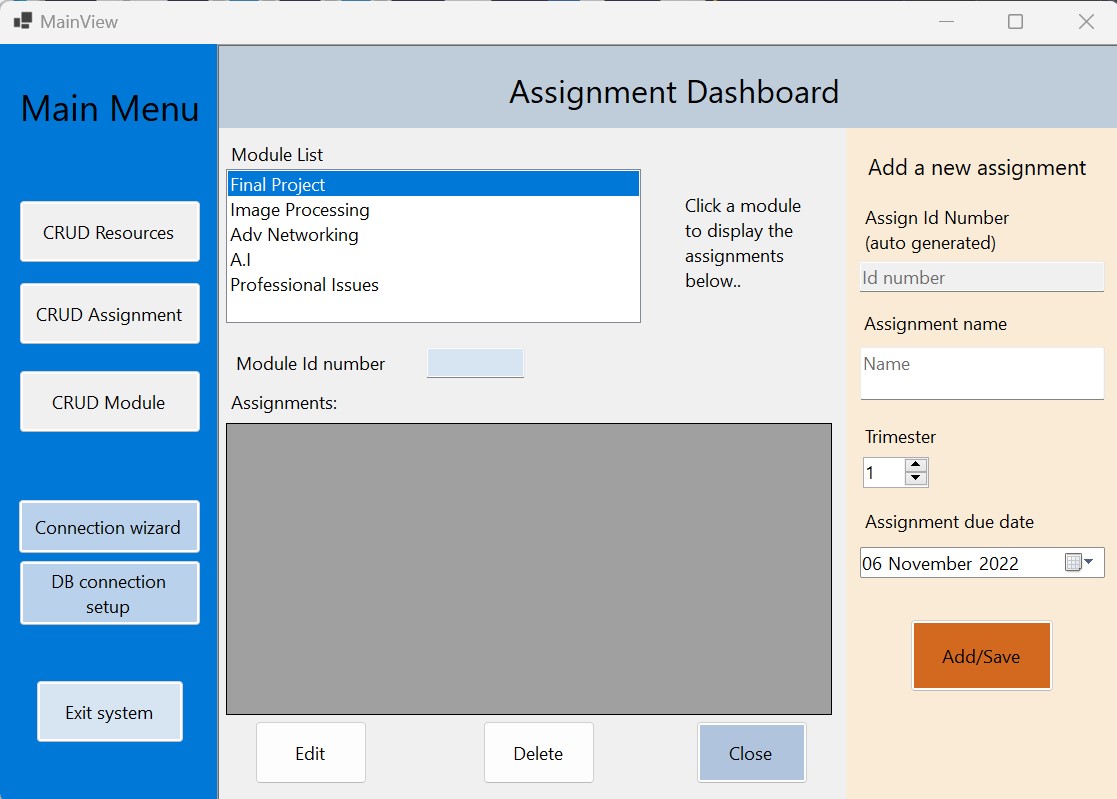Click the Assignment name input field
Viewport: 1117px width, 799px height.
pyautogui.click(x=981, y=373)
